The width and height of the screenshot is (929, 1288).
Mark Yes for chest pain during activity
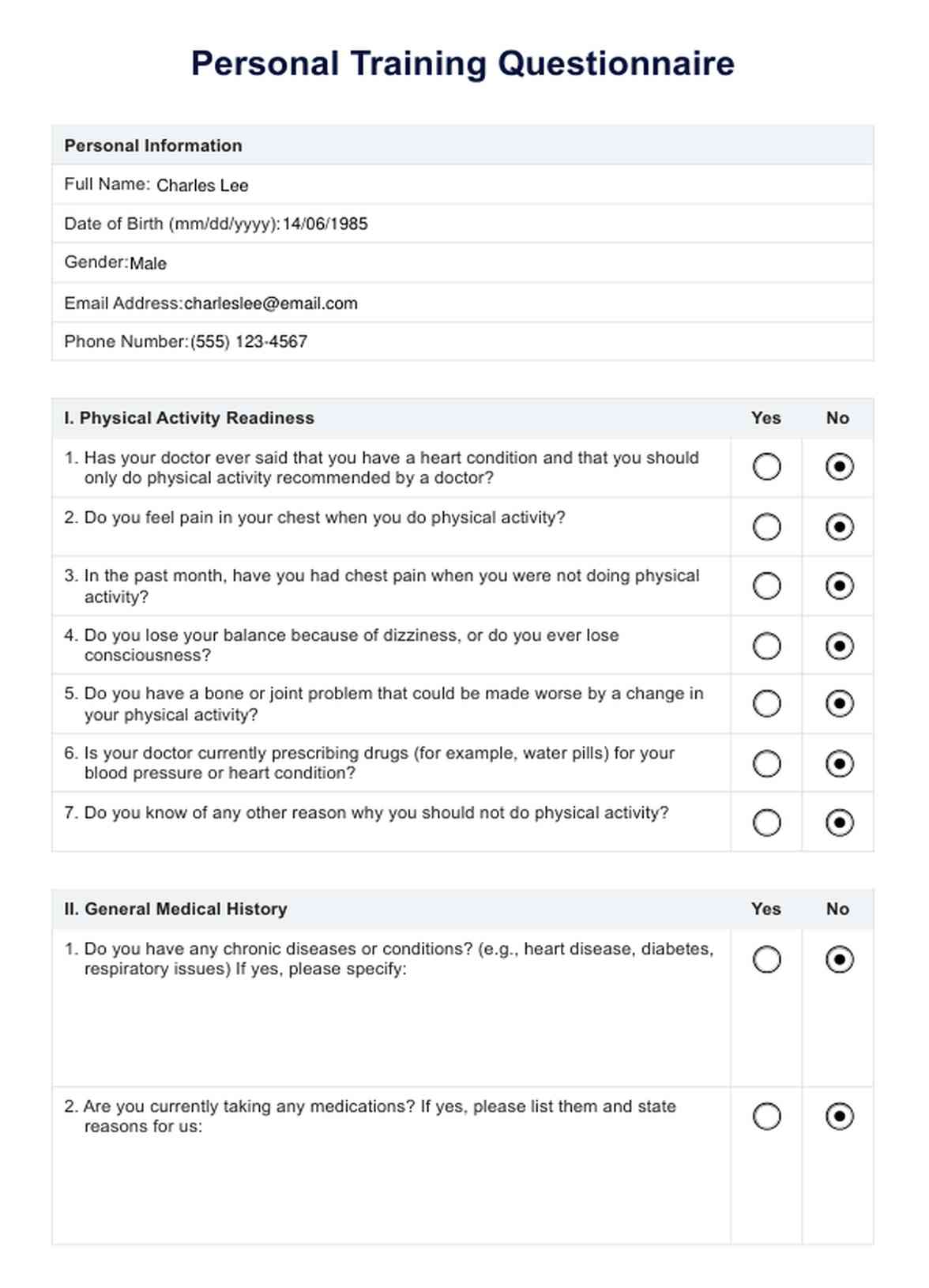click(x=766, y=527)
